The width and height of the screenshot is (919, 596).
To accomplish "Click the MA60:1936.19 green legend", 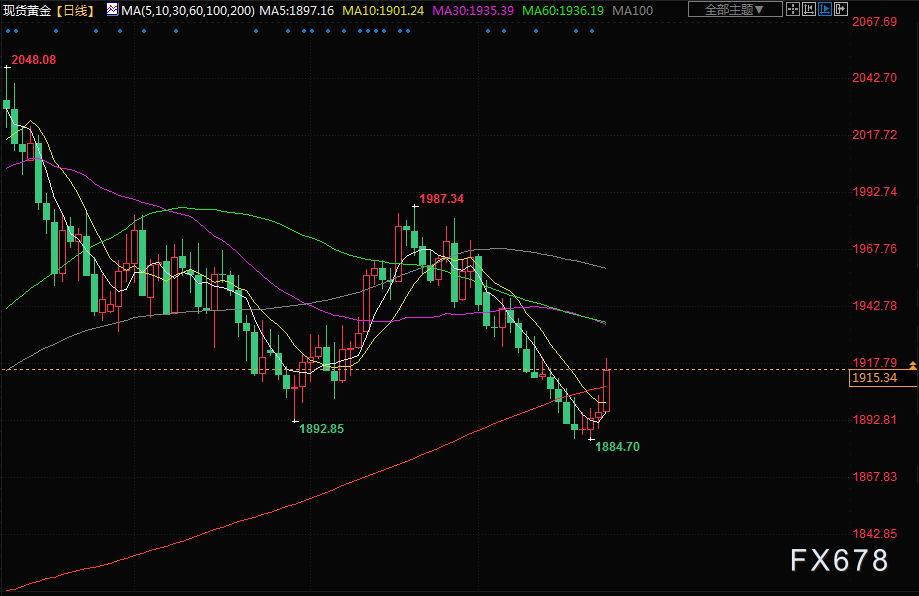I will (563, 11).
